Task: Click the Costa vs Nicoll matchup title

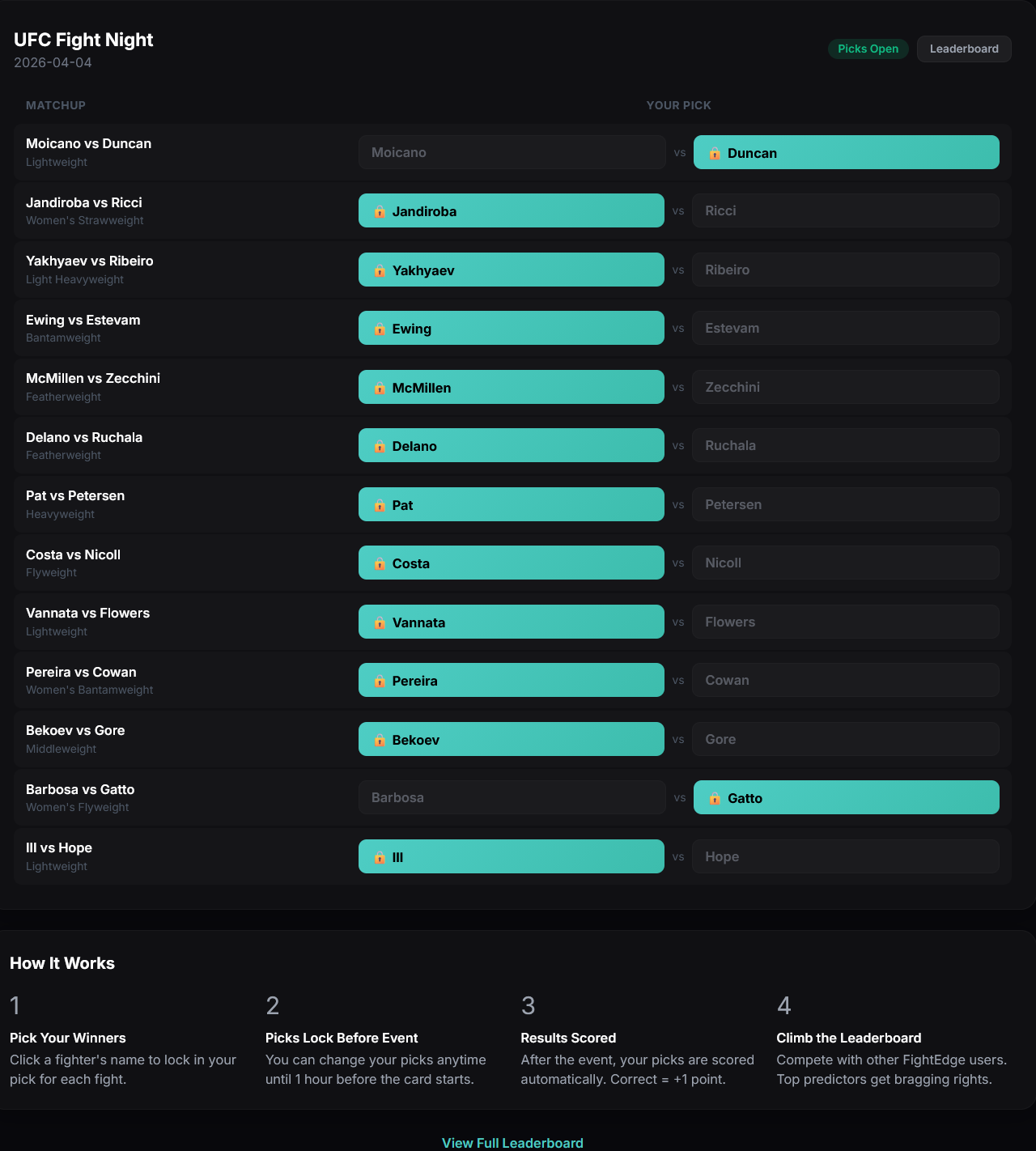Action: [73, 554]
